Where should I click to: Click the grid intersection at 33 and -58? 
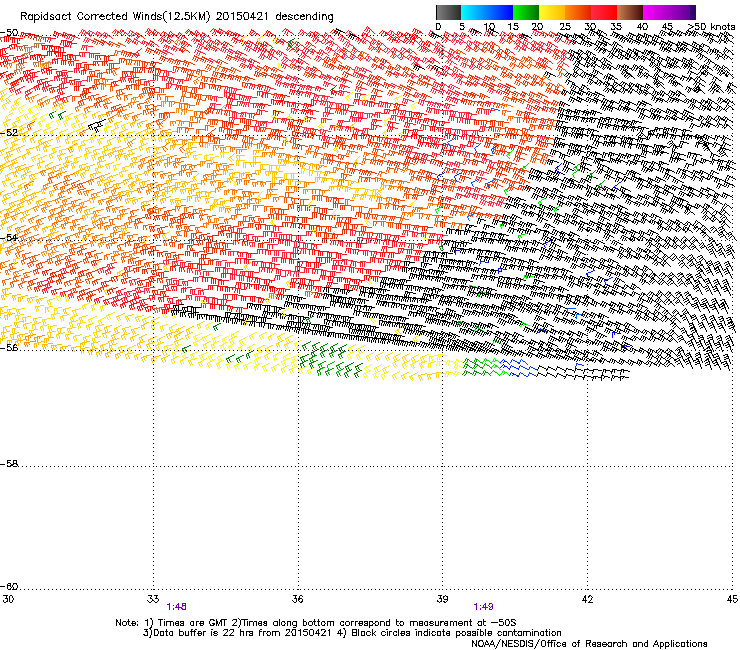click(153, 466)
